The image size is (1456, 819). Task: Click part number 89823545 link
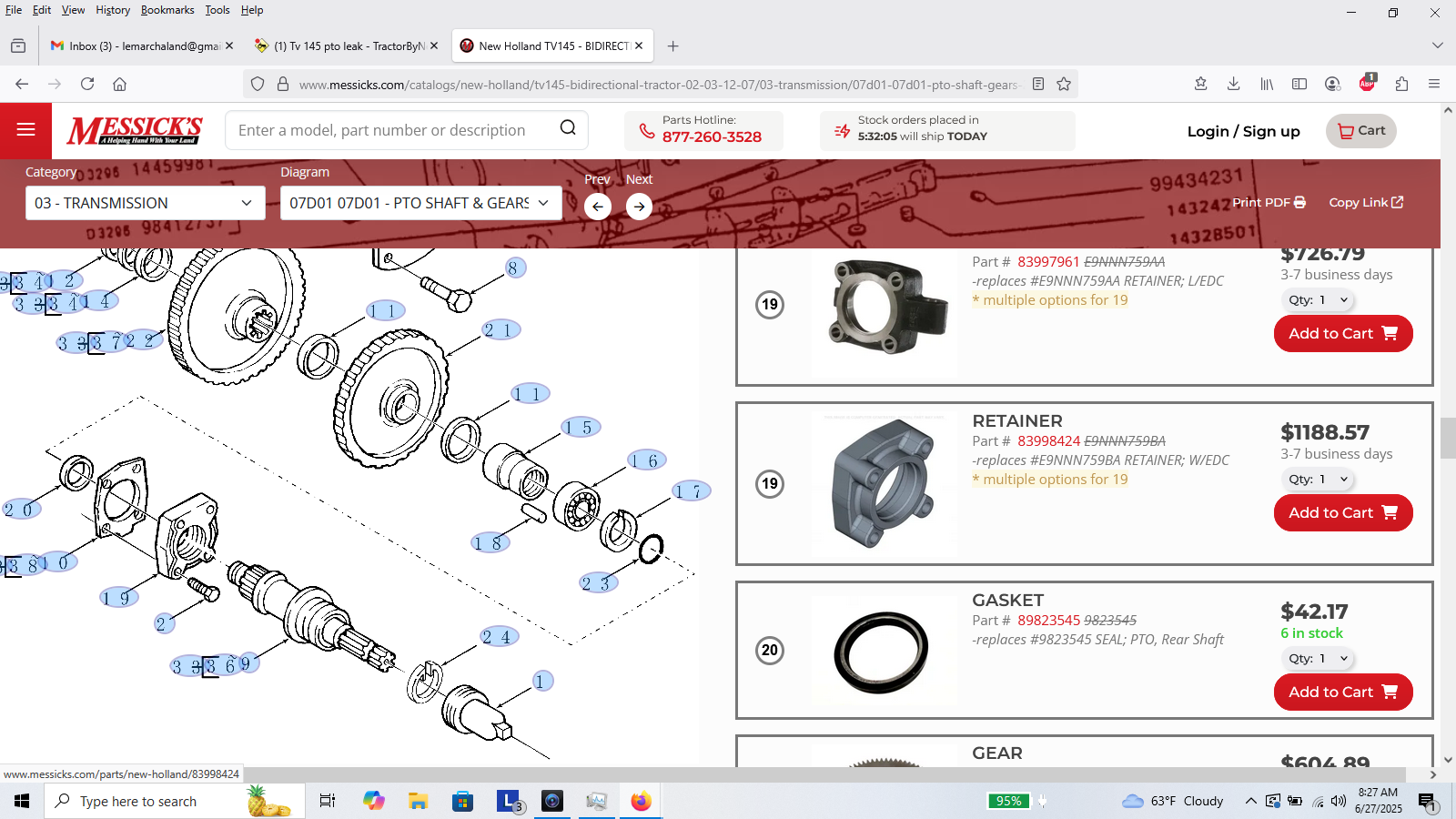click(x=1048, y=621)
